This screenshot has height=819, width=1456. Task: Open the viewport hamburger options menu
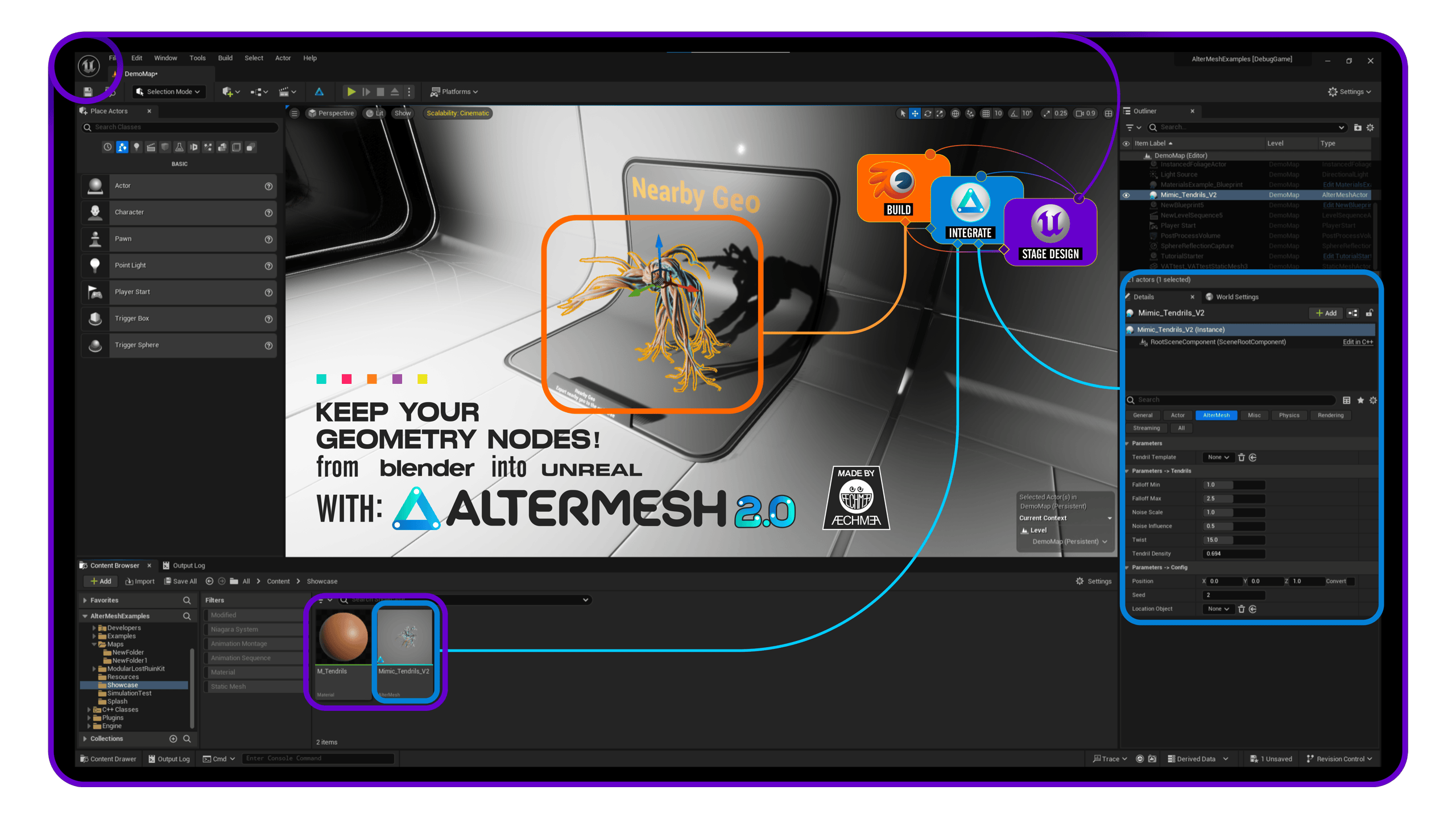(x=295, y=113)
